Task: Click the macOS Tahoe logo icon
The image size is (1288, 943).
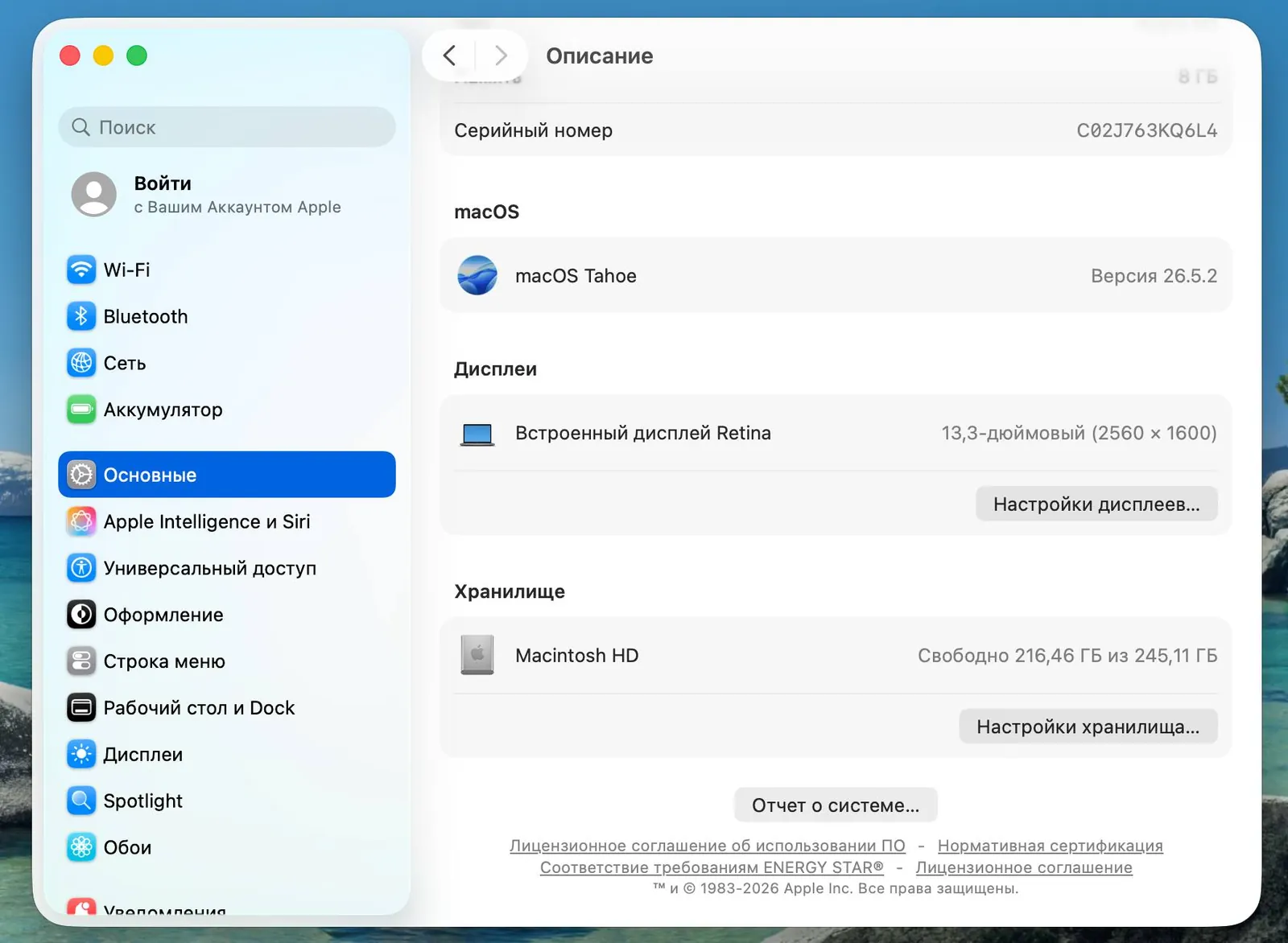Action: pyautogui.click(x=477, y=275)
